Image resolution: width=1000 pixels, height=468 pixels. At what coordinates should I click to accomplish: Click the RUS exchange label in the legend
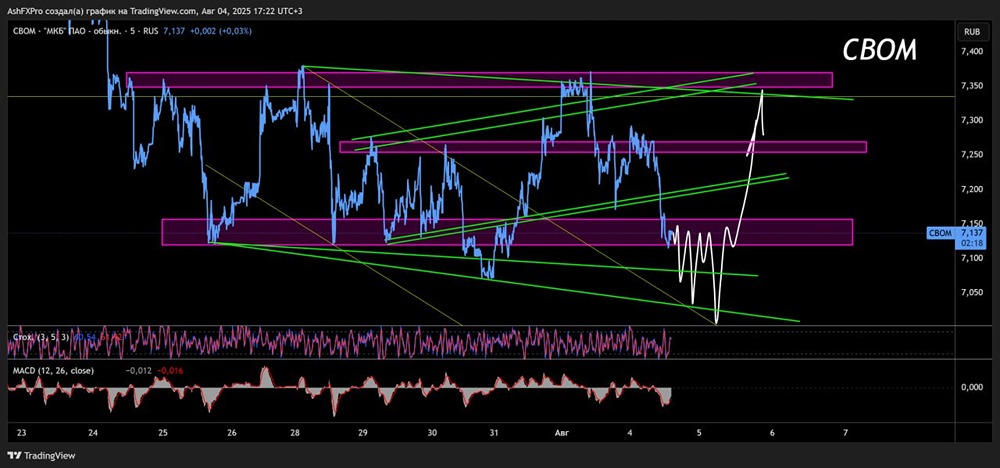tap(151, 31)
